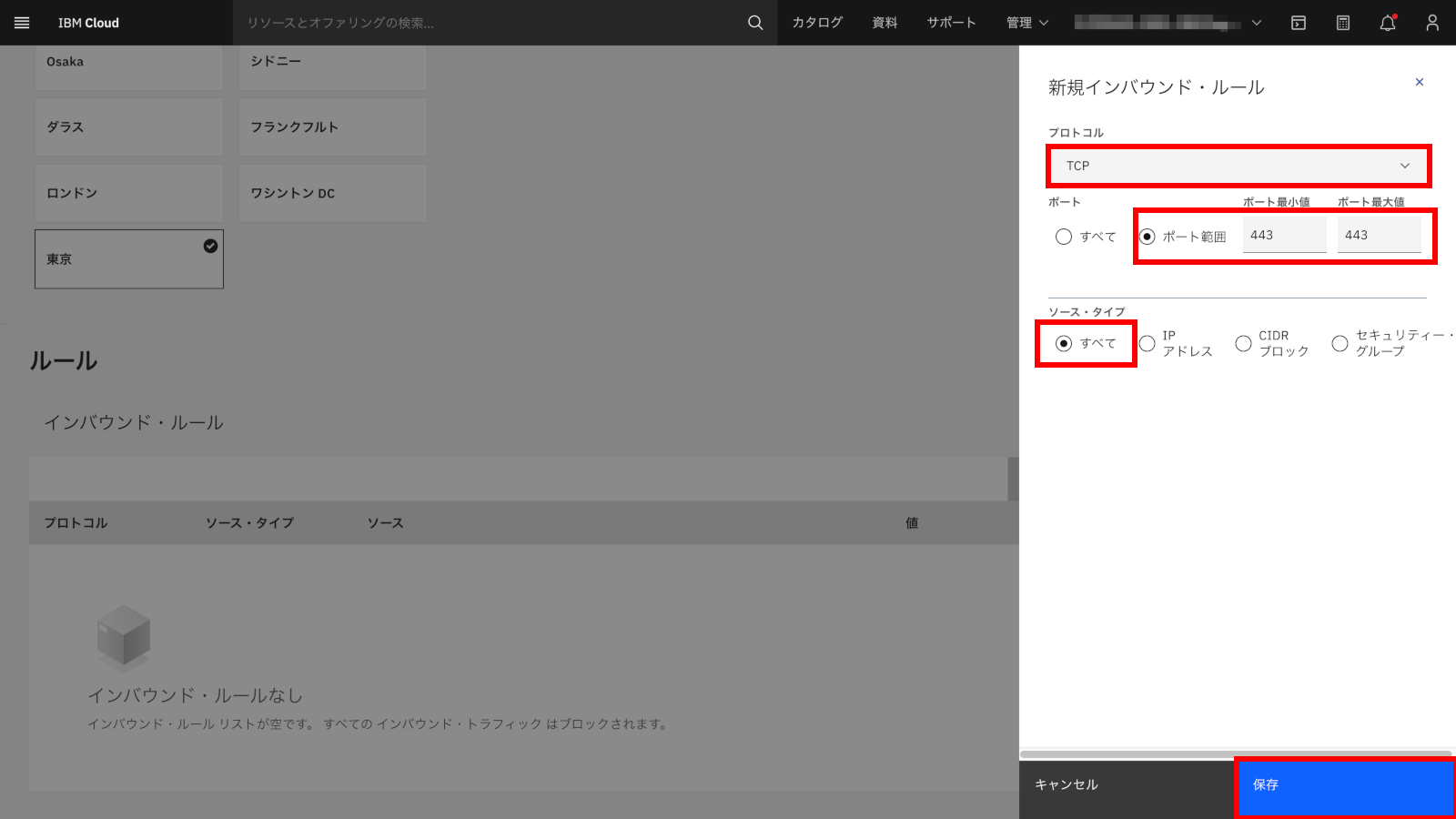
Task: Select すべて under ポート
Action: click(1063, 236)
